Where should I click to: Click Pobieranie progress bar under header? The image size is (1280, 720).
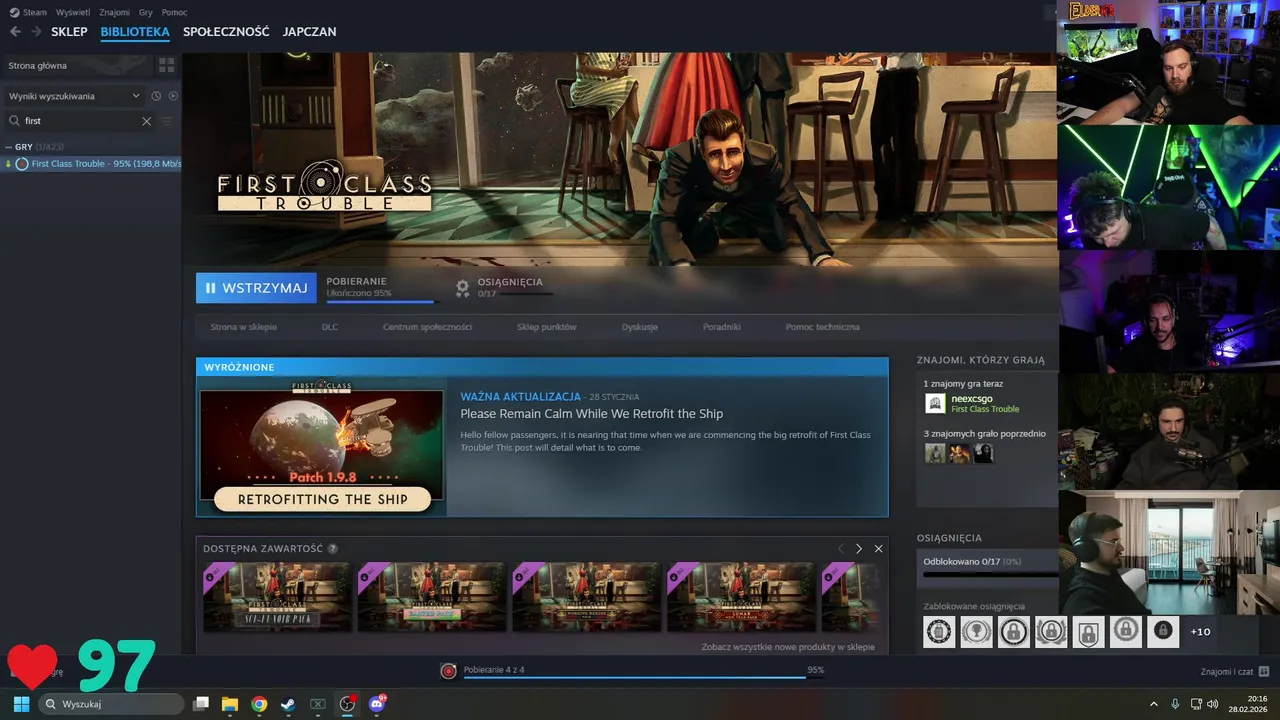coord(381,301)
